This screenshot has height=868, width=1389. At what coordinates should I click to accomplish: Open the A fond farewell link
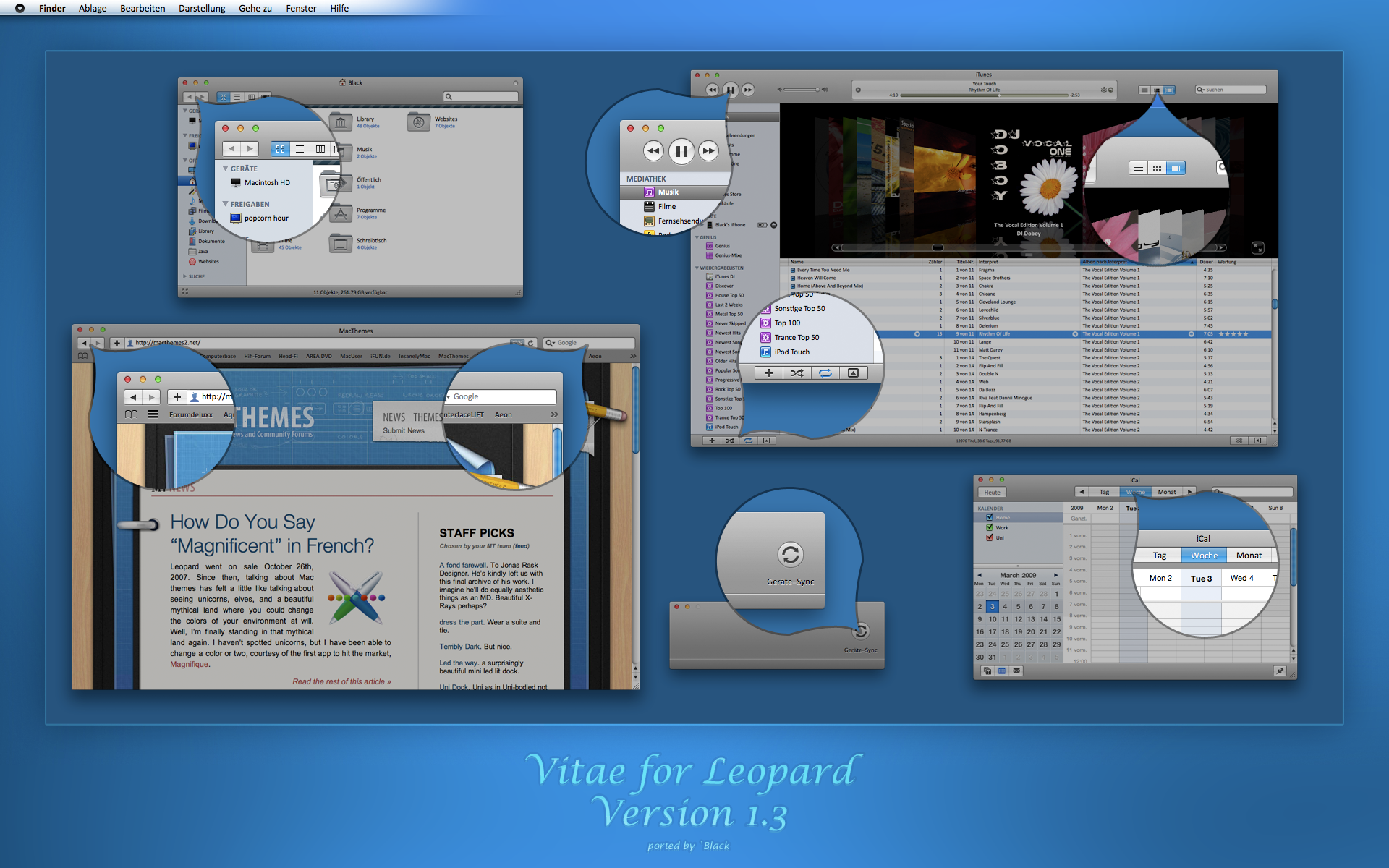click(463, 565)
